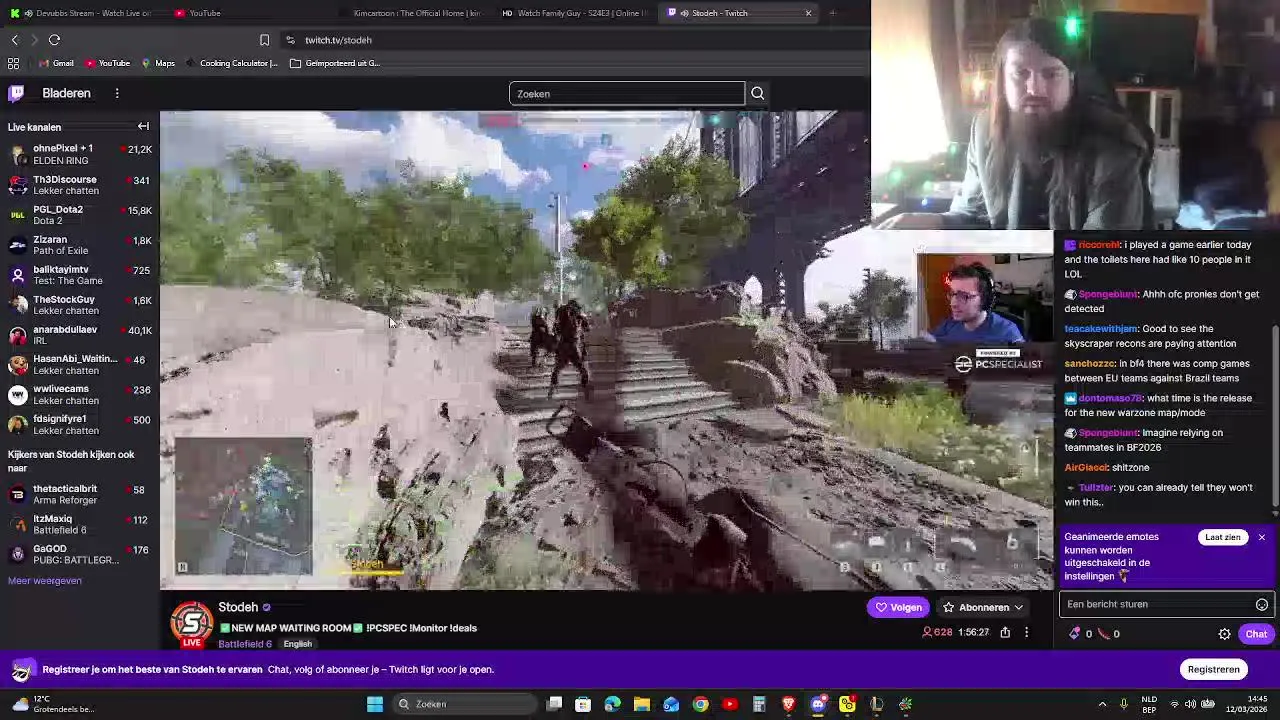Screen dimensions: 1280x720
Task: Open Brave browser from the taskbar
Action: [x=788, y=704]
